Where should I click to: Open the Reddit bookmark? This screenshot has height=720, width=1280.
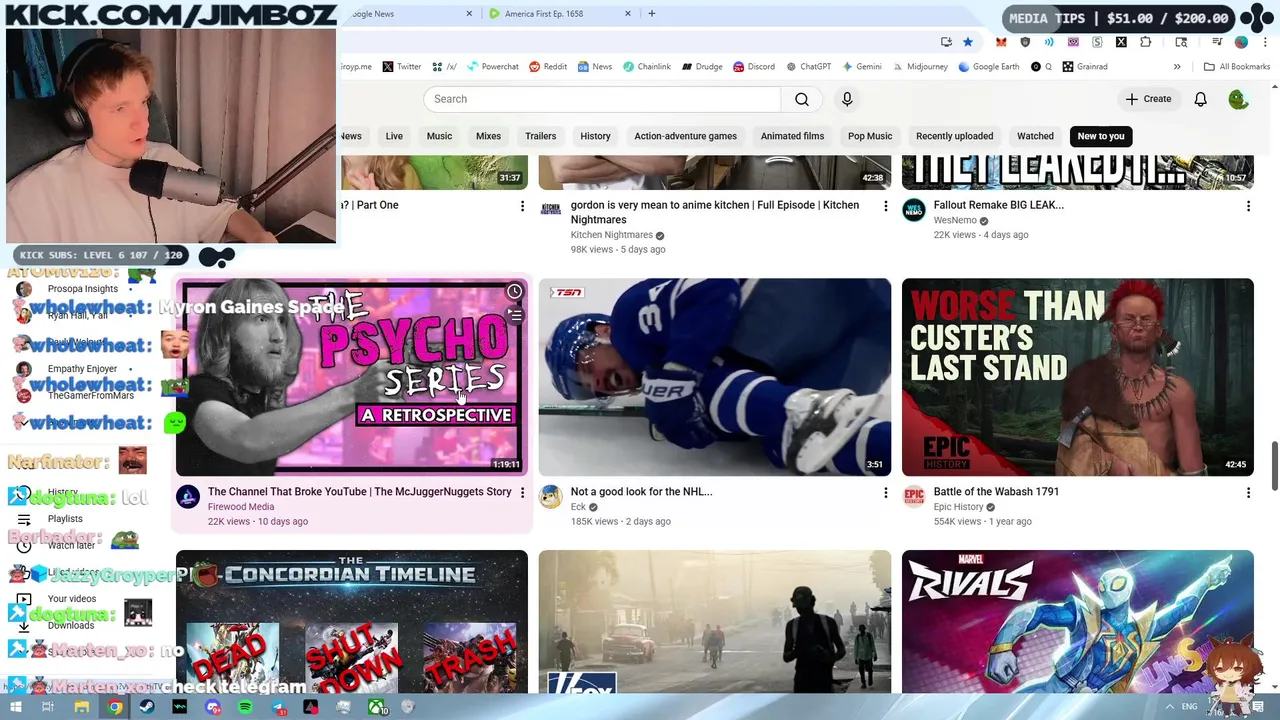pyautogui.click(x=548, y=67)
